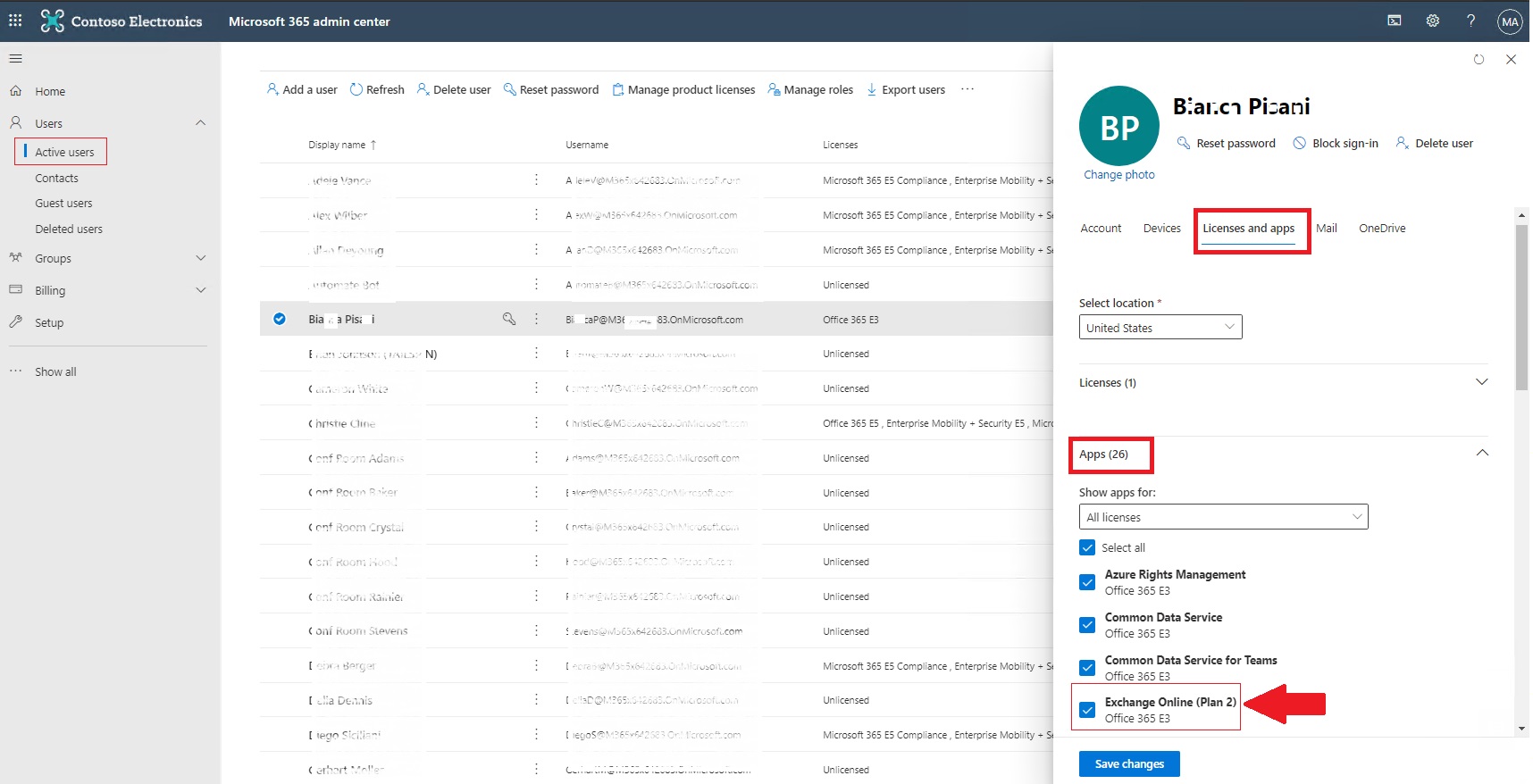Click Delete user in the list toolbar

pyautogui.click(x=454, y=89)
